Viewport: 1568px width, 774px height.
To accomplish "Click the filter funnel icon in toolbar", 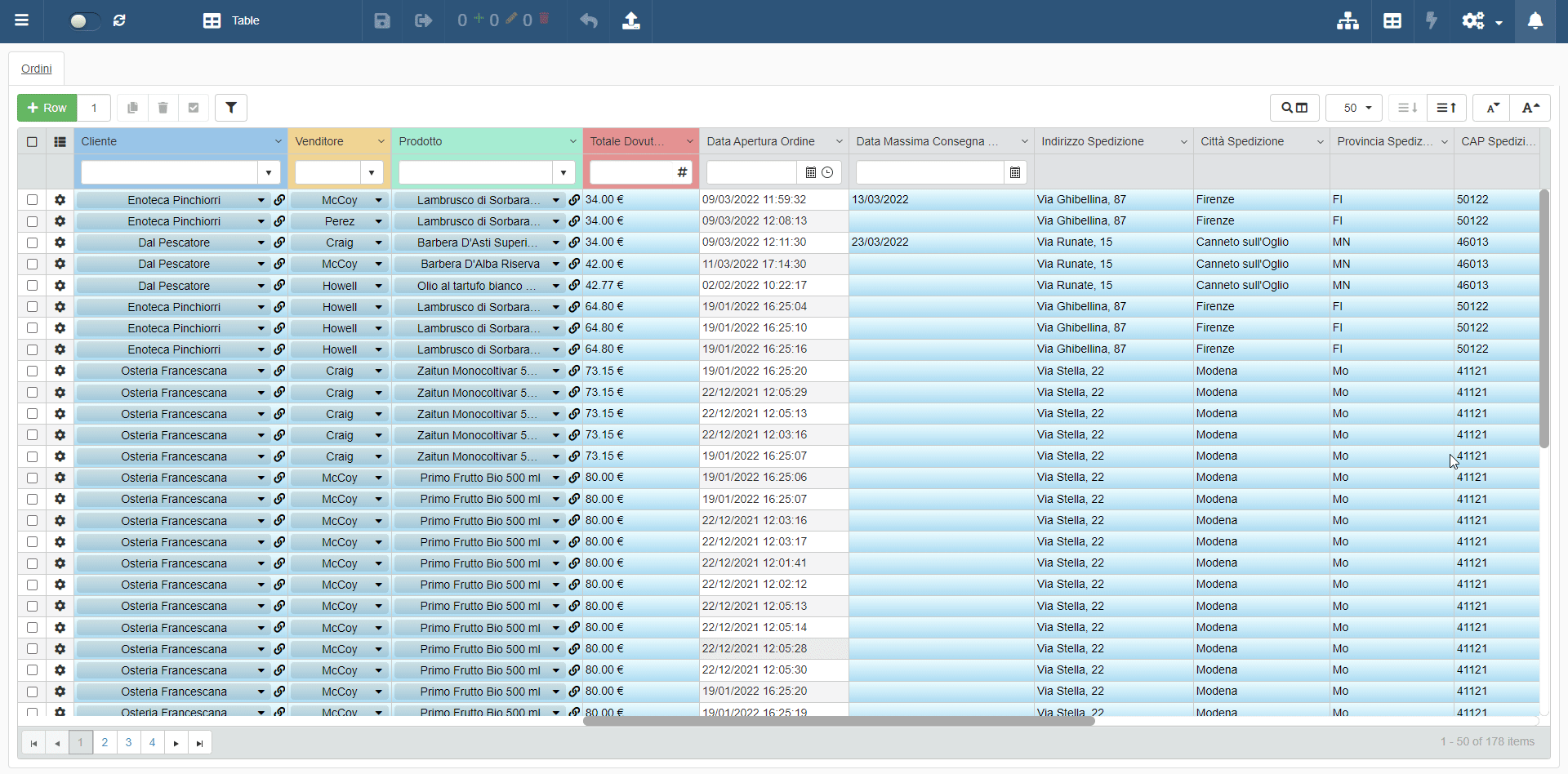I will point(231,108).
